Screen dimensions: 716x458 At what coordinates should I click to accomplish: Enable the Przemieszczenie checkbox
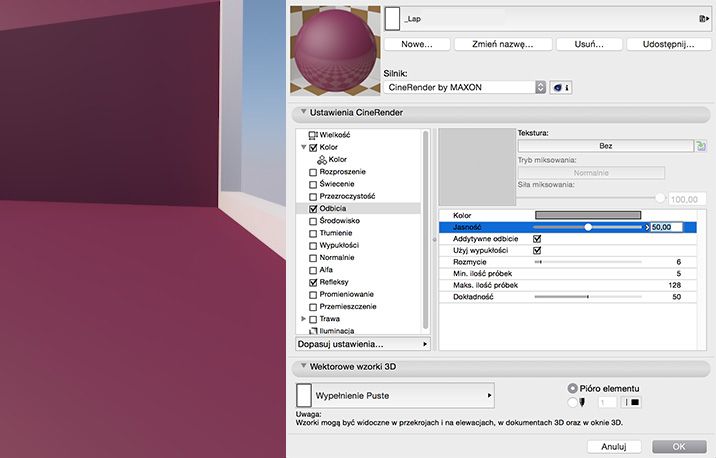(x=313, y=307)
